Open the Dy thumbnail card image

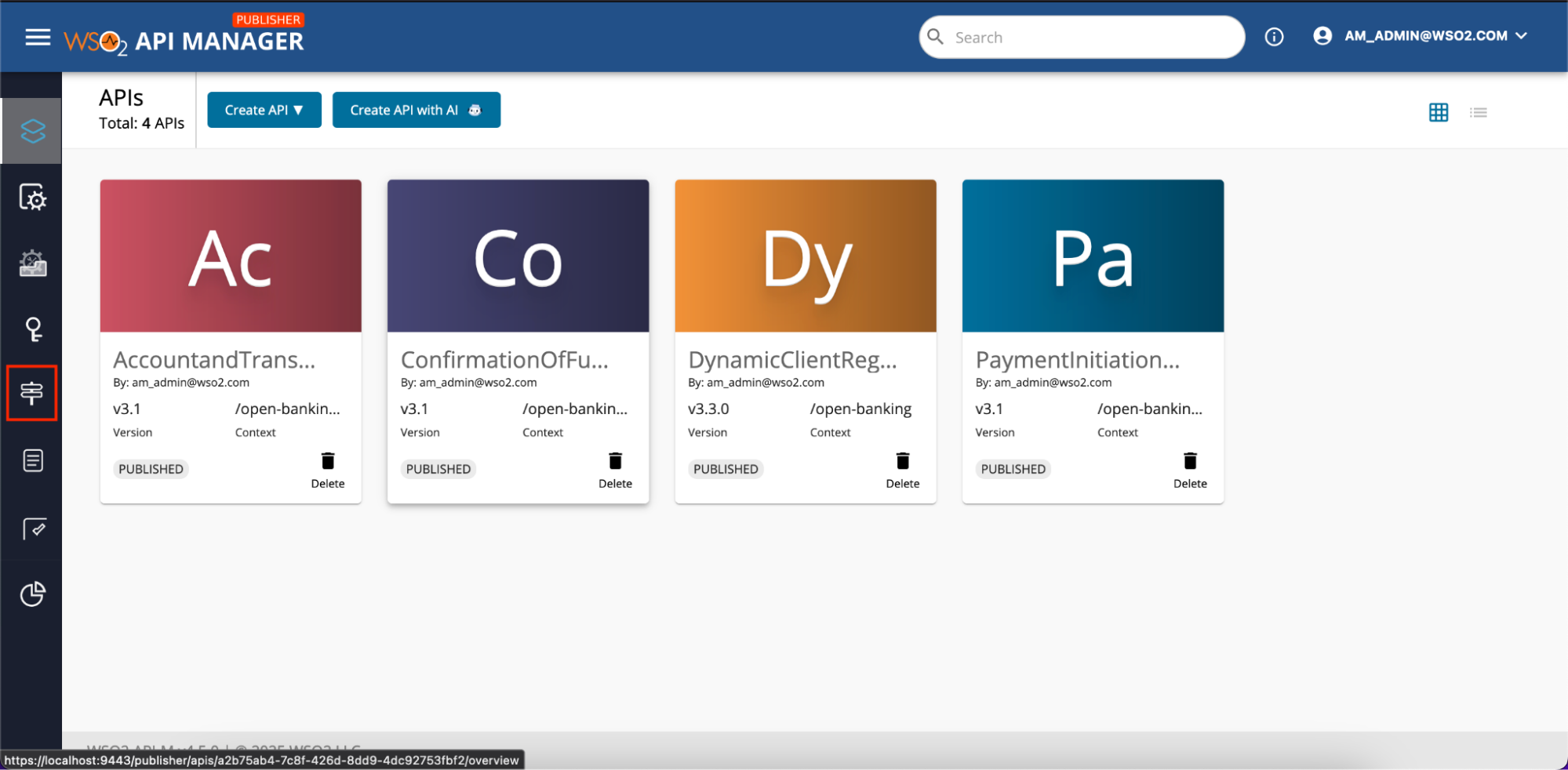(806, 256)
